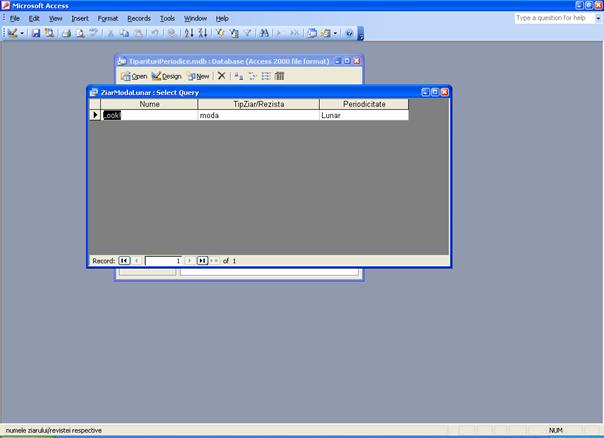The width and height of the screenshot is (604, 438).
Task: Click the record number input box
Action: pyautogui.click(x=163, y=260)
